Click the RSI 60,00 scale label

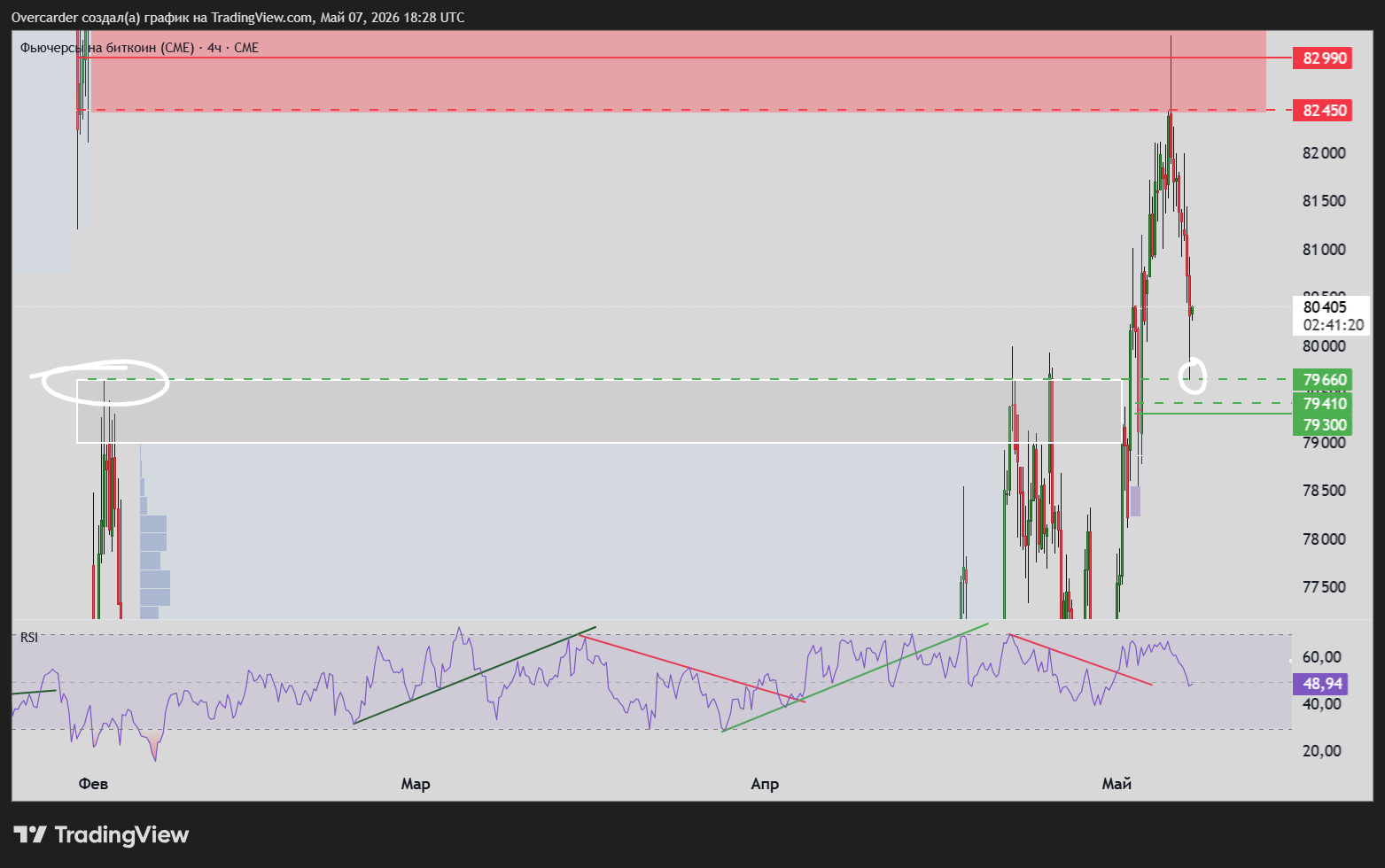1322,657
